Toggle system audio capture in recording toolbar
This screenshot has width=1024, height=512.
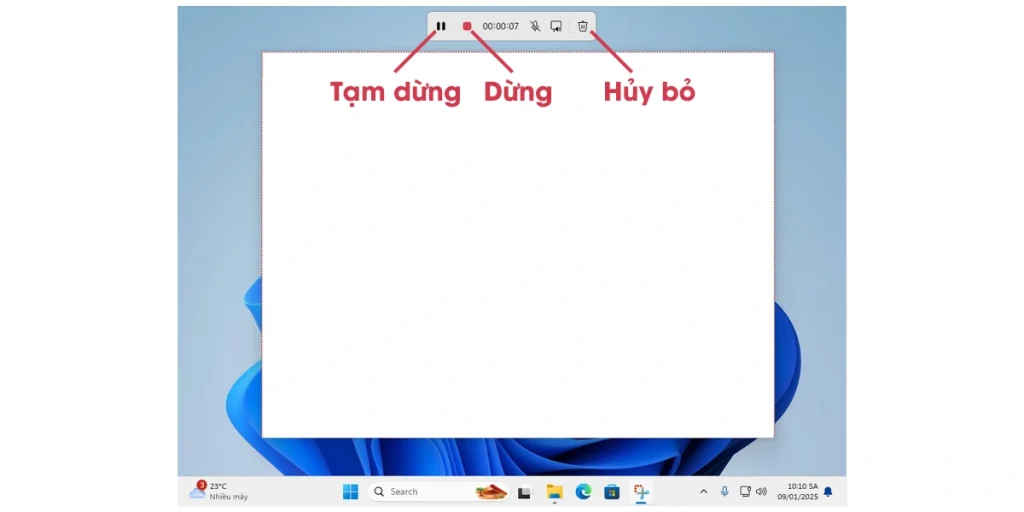(556, 26)
